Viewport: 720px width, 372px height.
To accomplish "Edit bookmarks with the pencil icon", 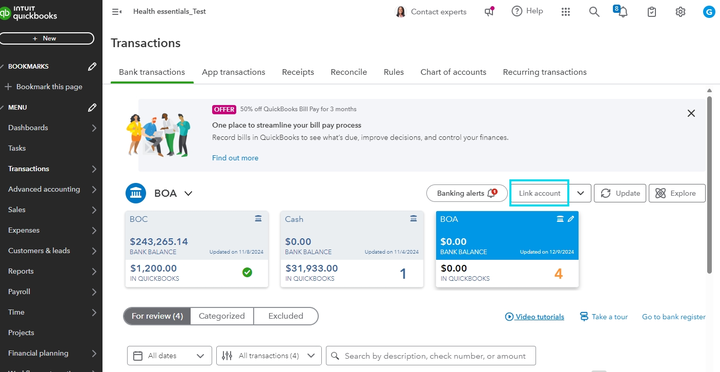I will pos(92,67).
